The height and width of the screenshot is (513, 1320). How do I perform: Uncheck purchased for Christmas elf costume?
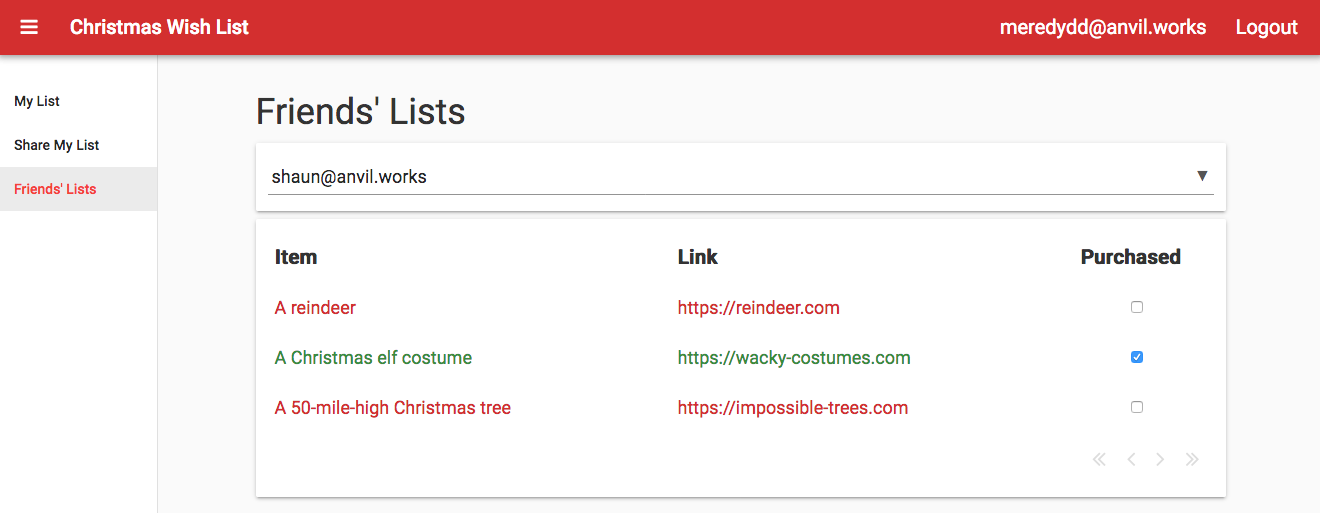(1136, 357)
